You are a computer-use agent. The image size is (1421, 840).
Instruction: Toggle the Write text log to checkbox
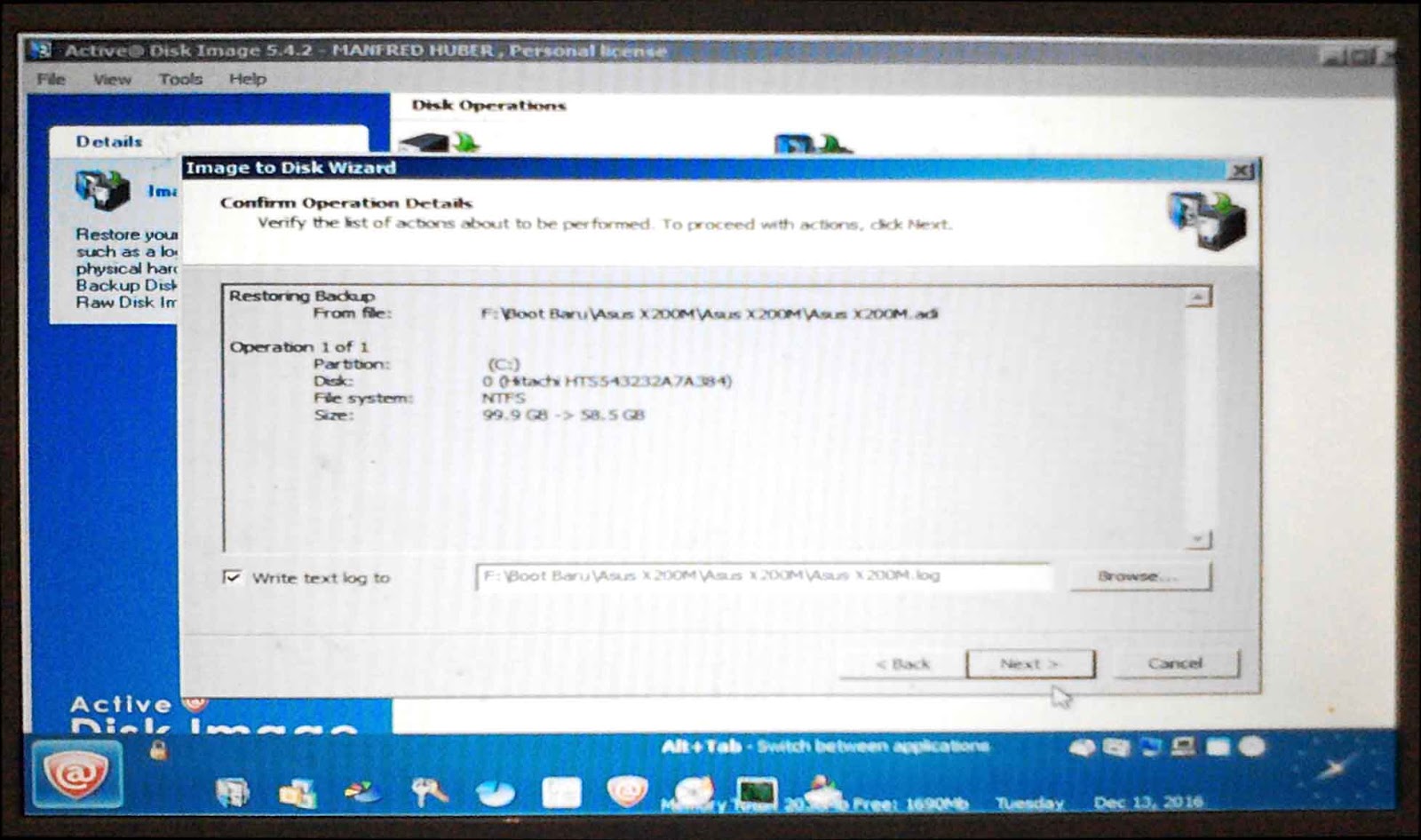coord(233,577)
